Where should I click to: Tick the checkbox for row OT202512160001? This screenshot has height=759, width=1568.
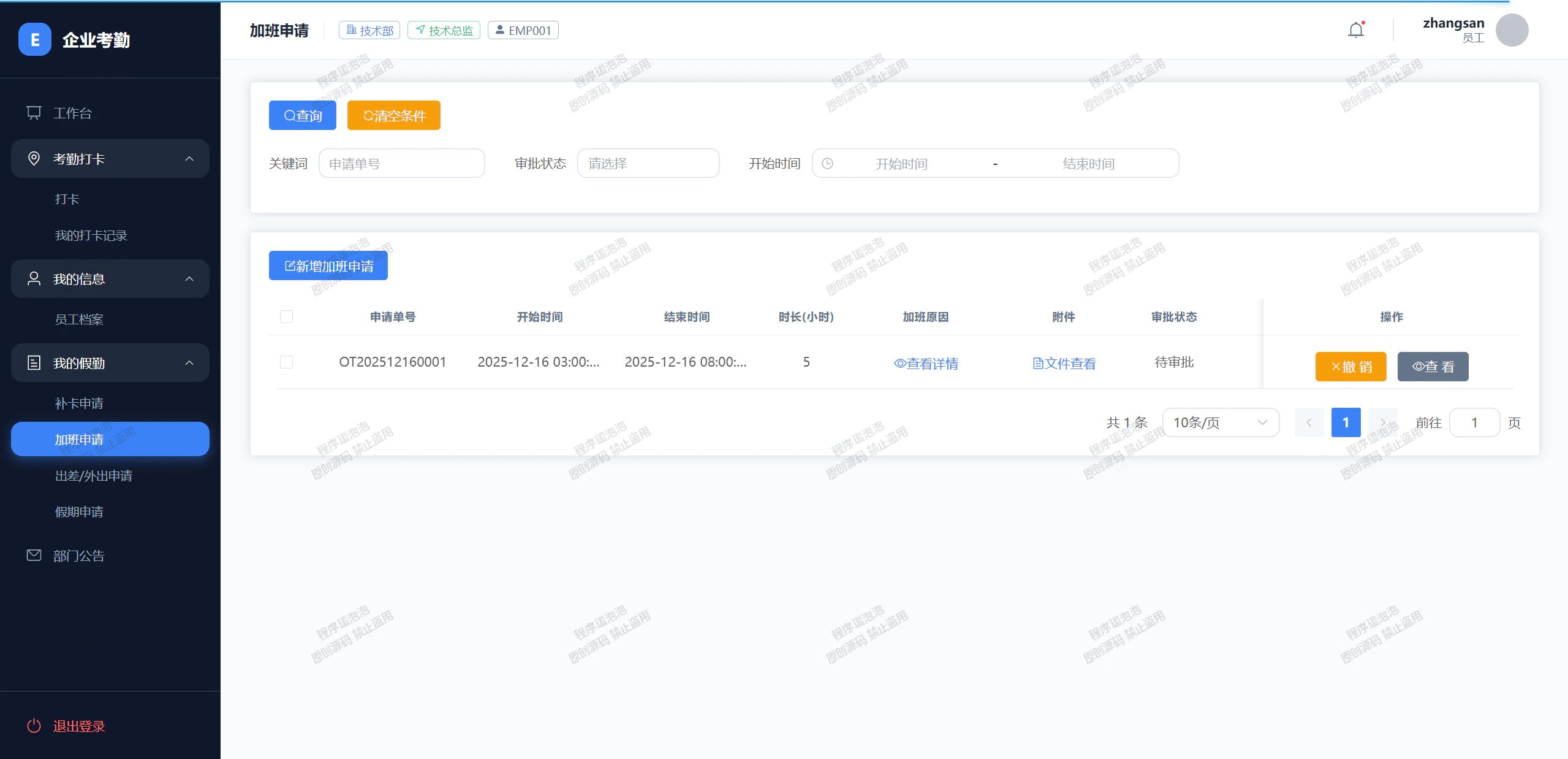point(286,362)
